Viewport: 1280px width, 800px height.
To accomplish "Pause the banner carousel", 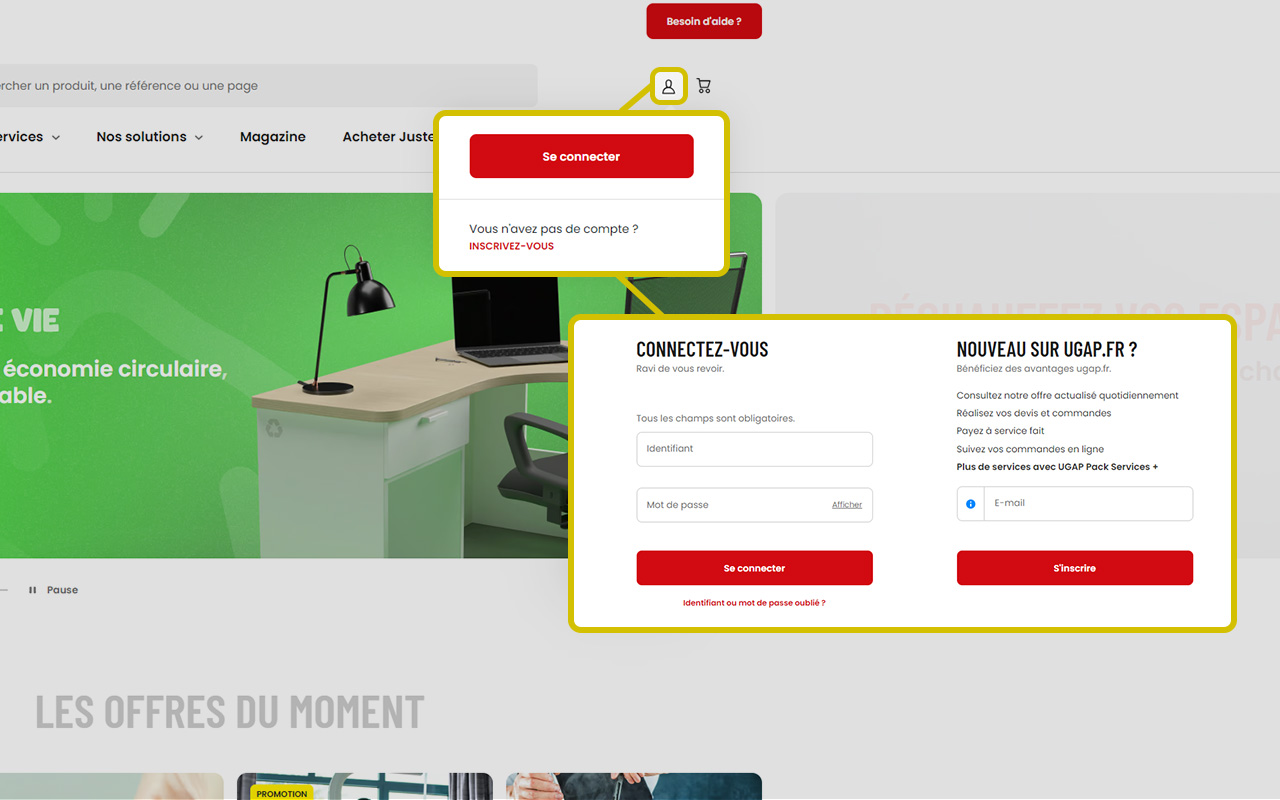I will click(x=53, y=590).
